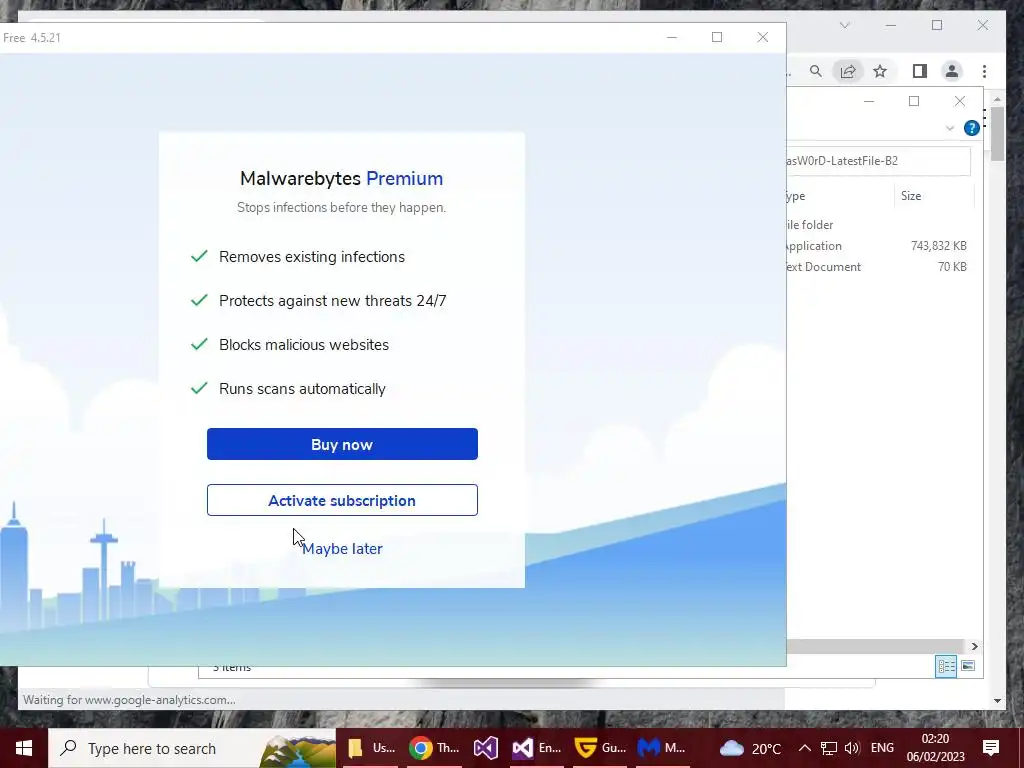Click Activate subscription button

pos(342,500)
